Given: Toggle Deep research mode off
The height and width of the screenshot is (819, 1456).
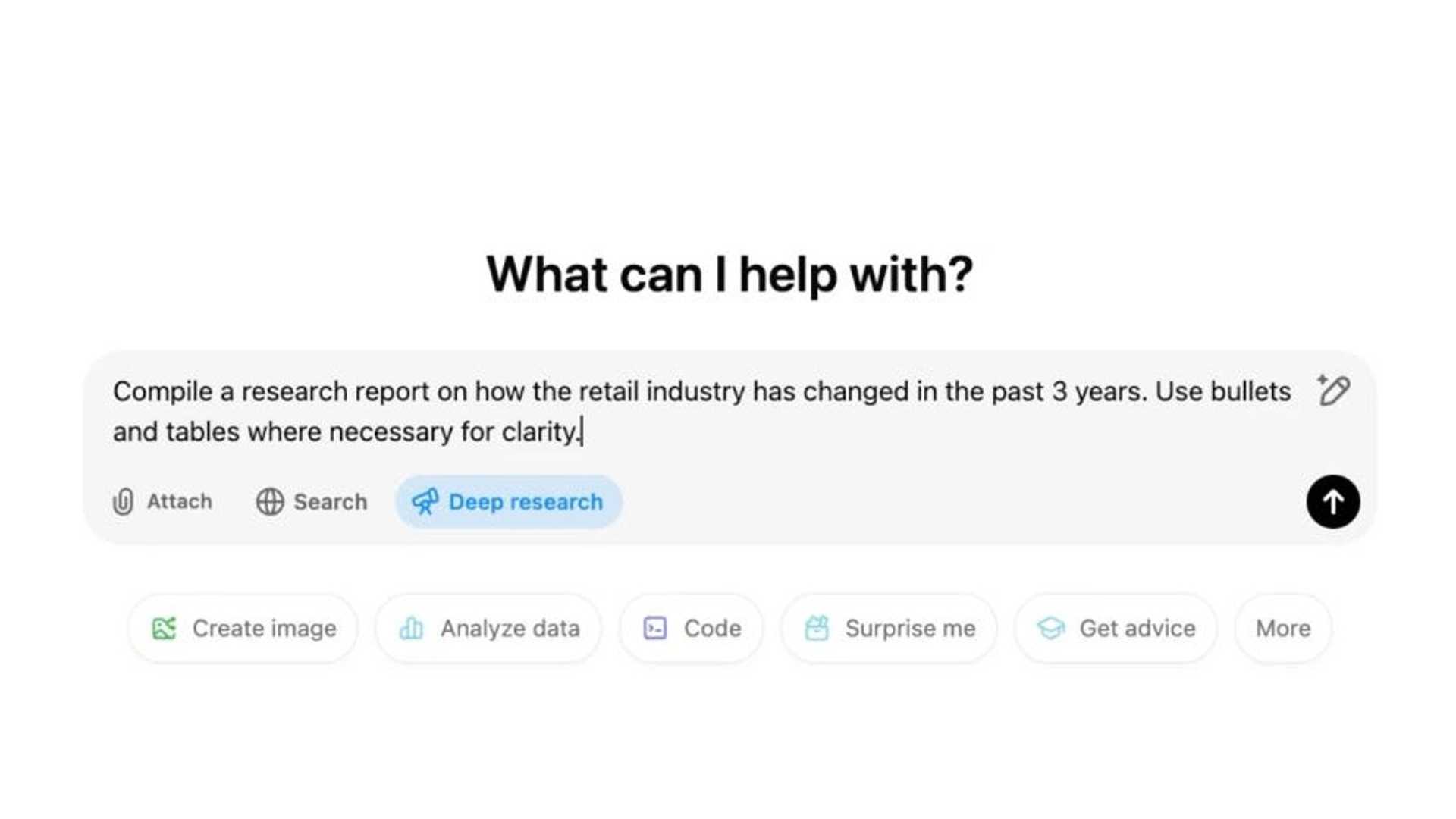Looking at the screenshot, I should coord(508,501).
